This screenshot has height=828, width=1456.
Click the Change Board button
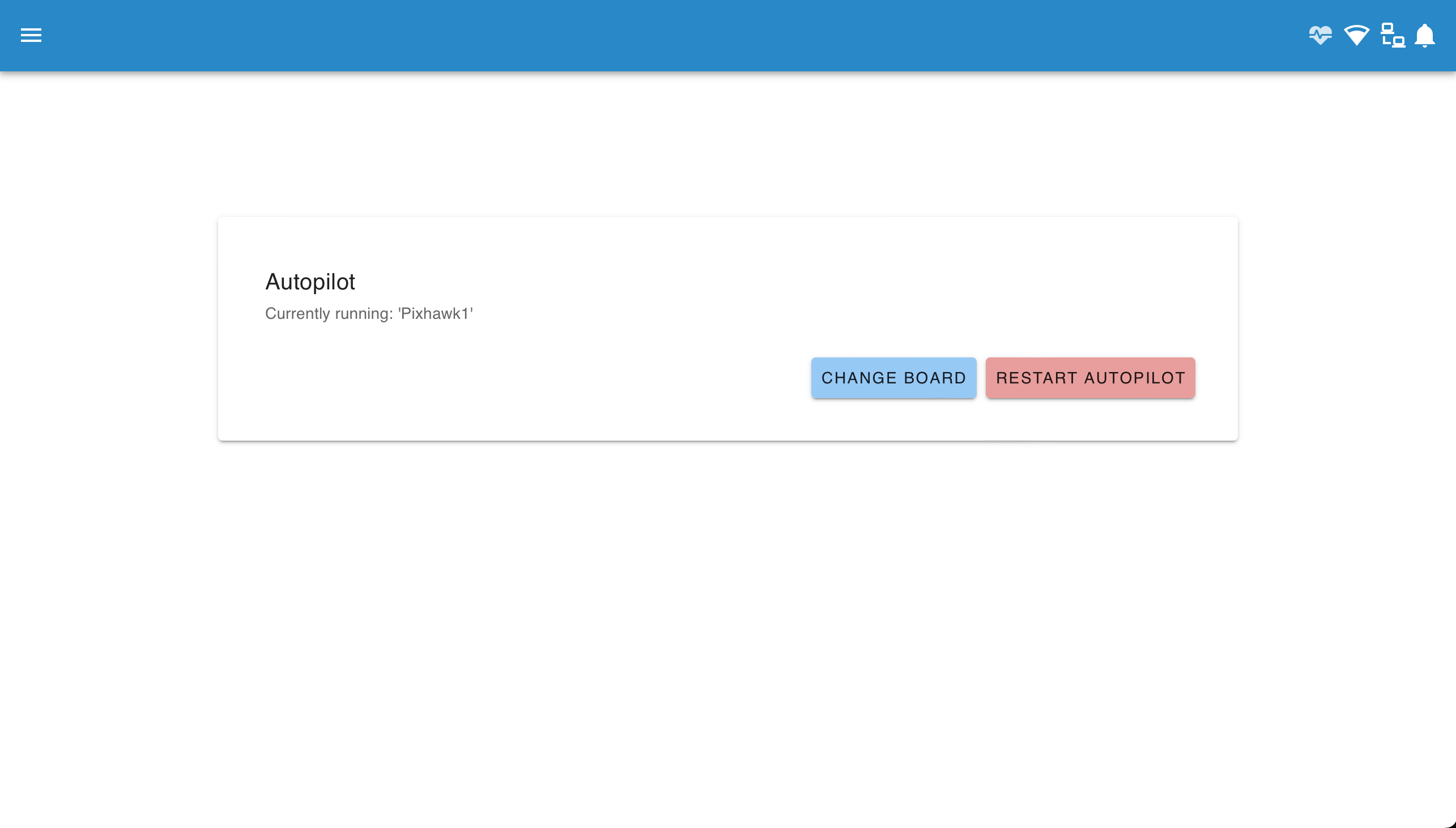pos(893,378)
